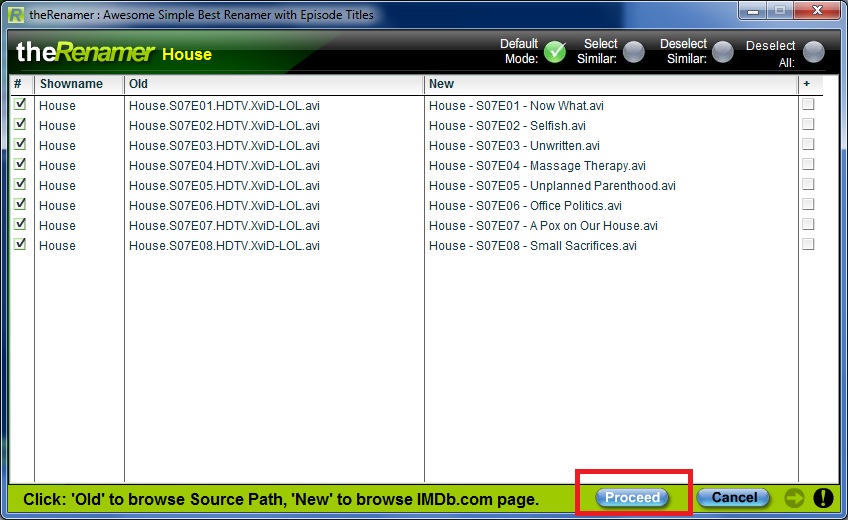Open new name House - S07E05 - Unplanned Parenthood.avi
The height and width of the screenshot is (520, 848).
(552, 186)
